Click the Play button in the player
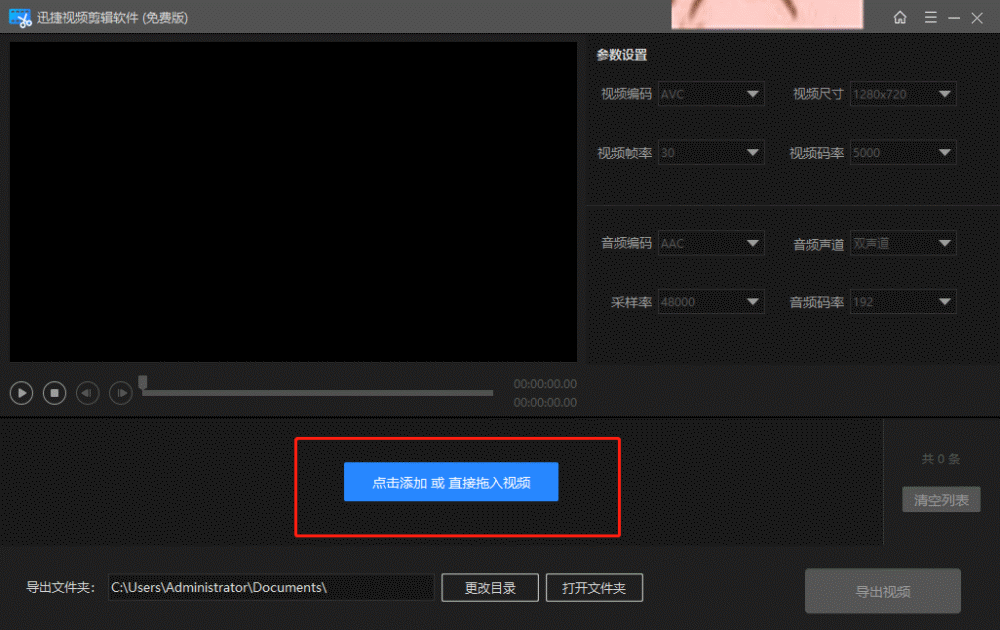Screen dimensions: 1000x630 coord(21,393)
